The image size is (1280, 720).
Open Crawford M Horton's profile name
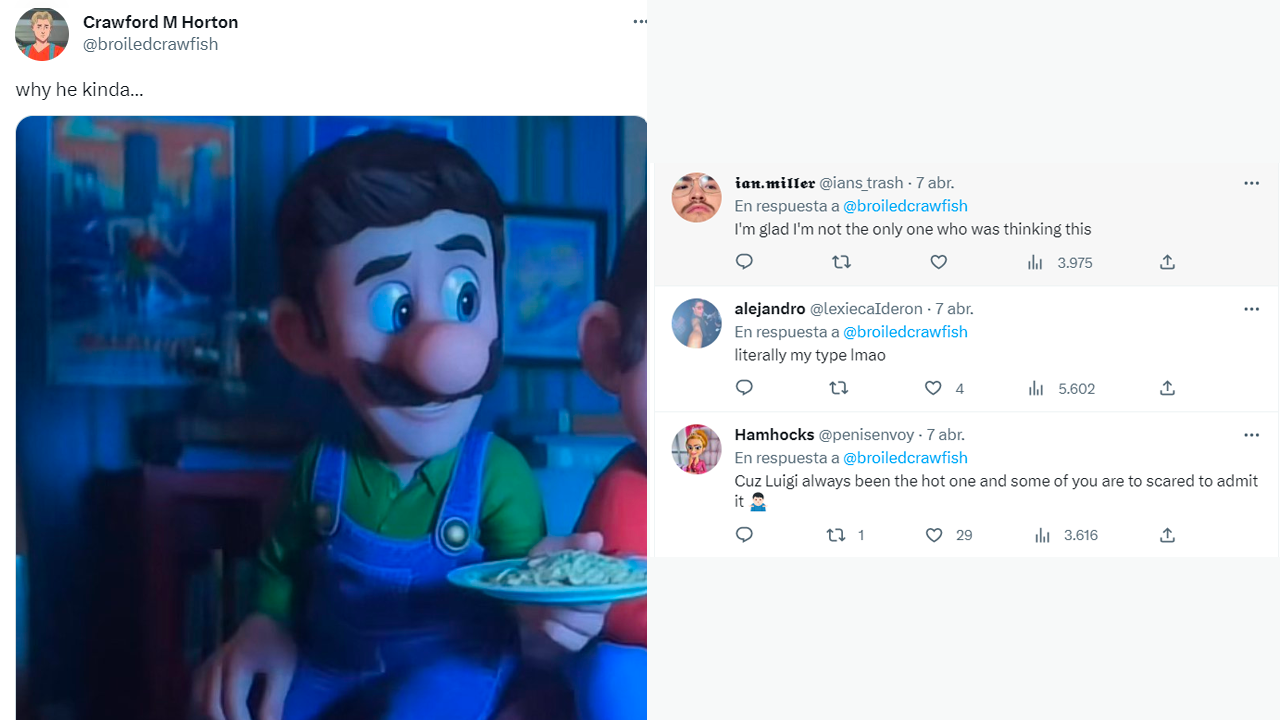point(160,22)
